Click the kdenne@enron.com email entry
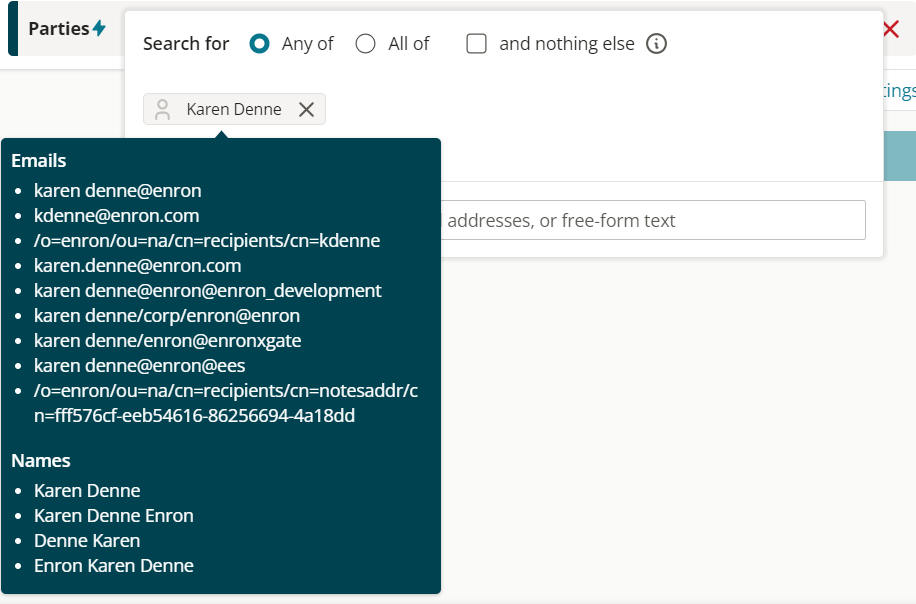Viewport: 916px width, 604px height. (x=117, y=216)
